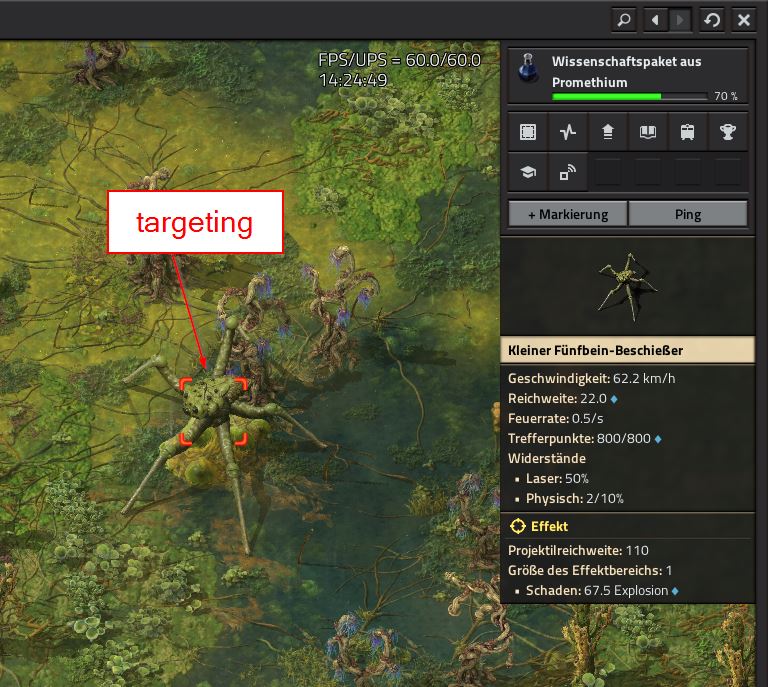Open tips and tricks graduation cap icon
768x687 pixels.
click(x=528, y=172)
